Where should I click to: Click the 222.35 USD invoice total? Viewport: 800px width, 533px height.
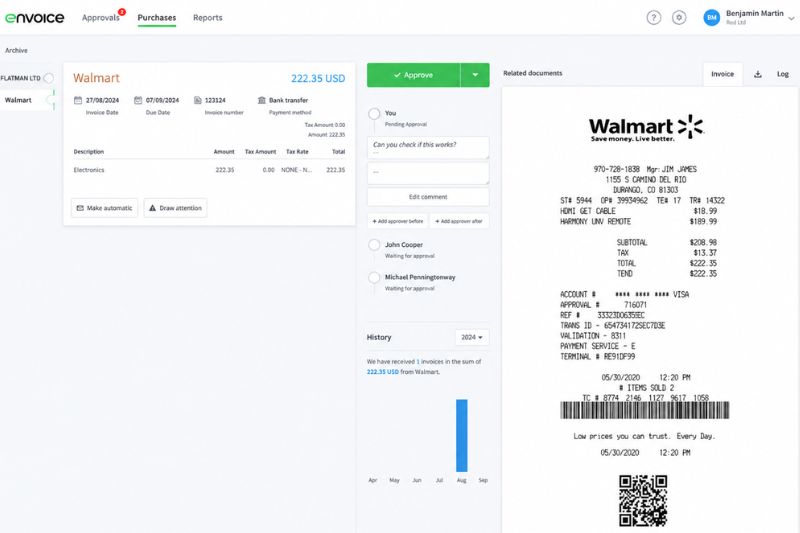pyautogui.click(x=318, y=79)
